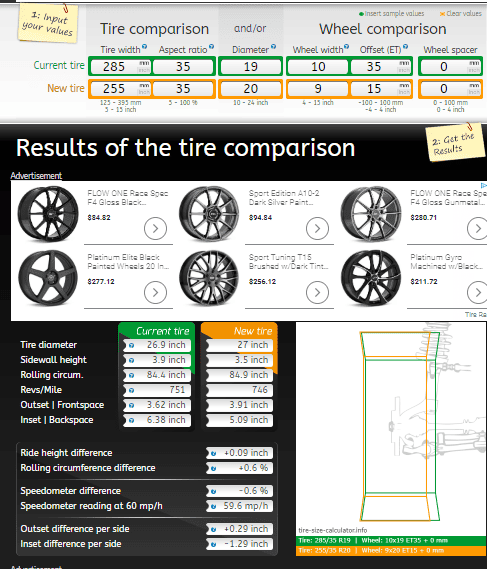
Task: Open the Diameter help icon
Action: pos(273,46)
